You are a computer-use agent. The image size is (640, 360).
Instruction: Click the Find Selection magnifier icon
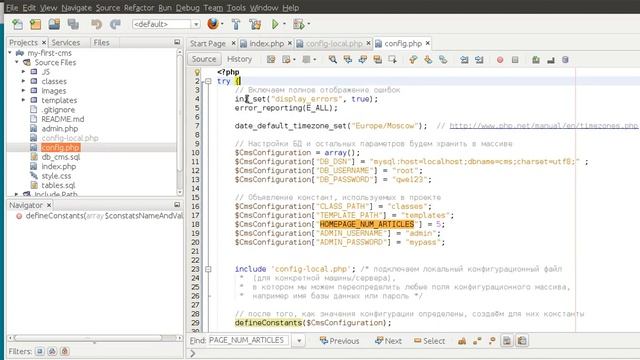tap(333, 60)
